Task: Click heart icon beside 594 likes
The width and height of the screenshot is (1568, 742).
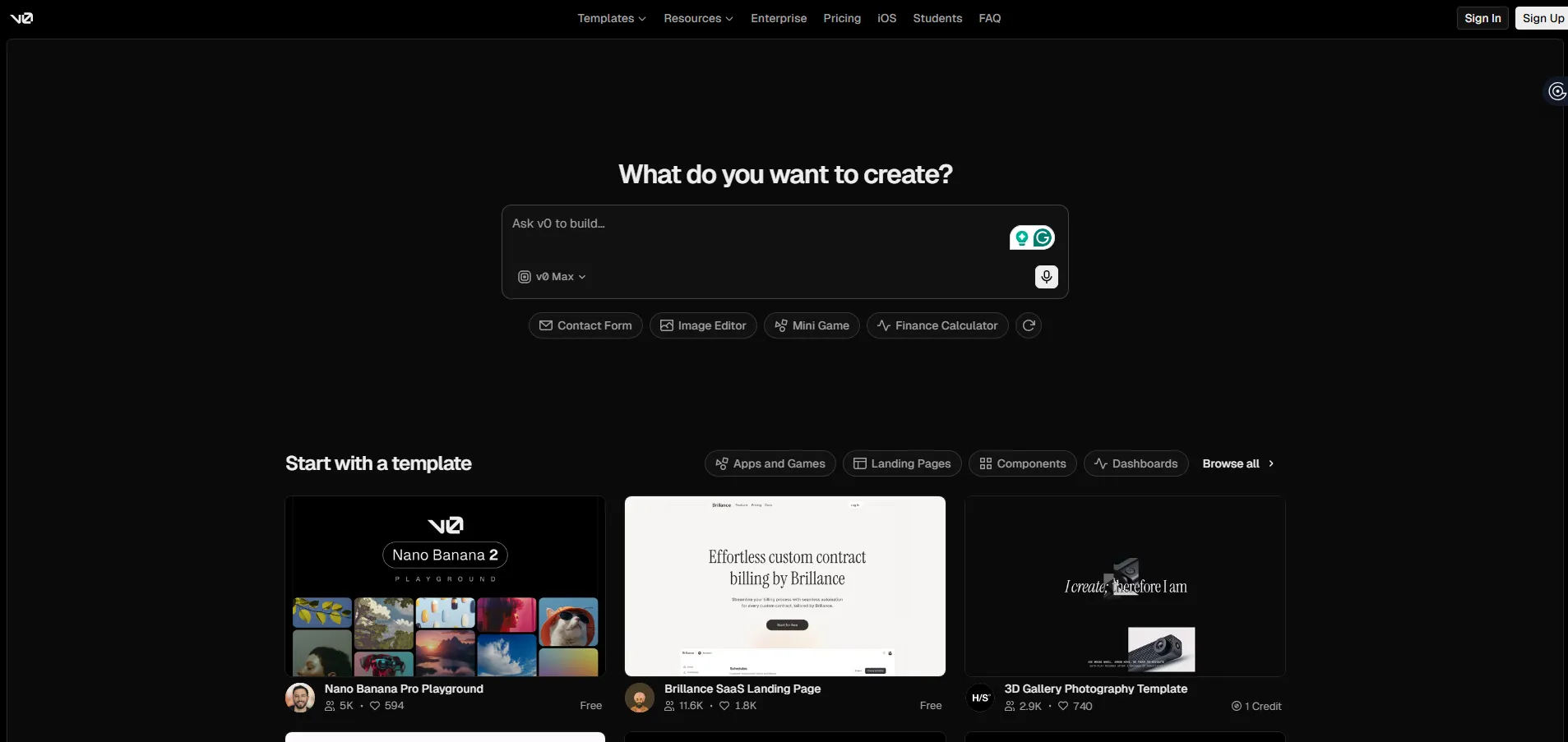Action: [x=375, y=706]
